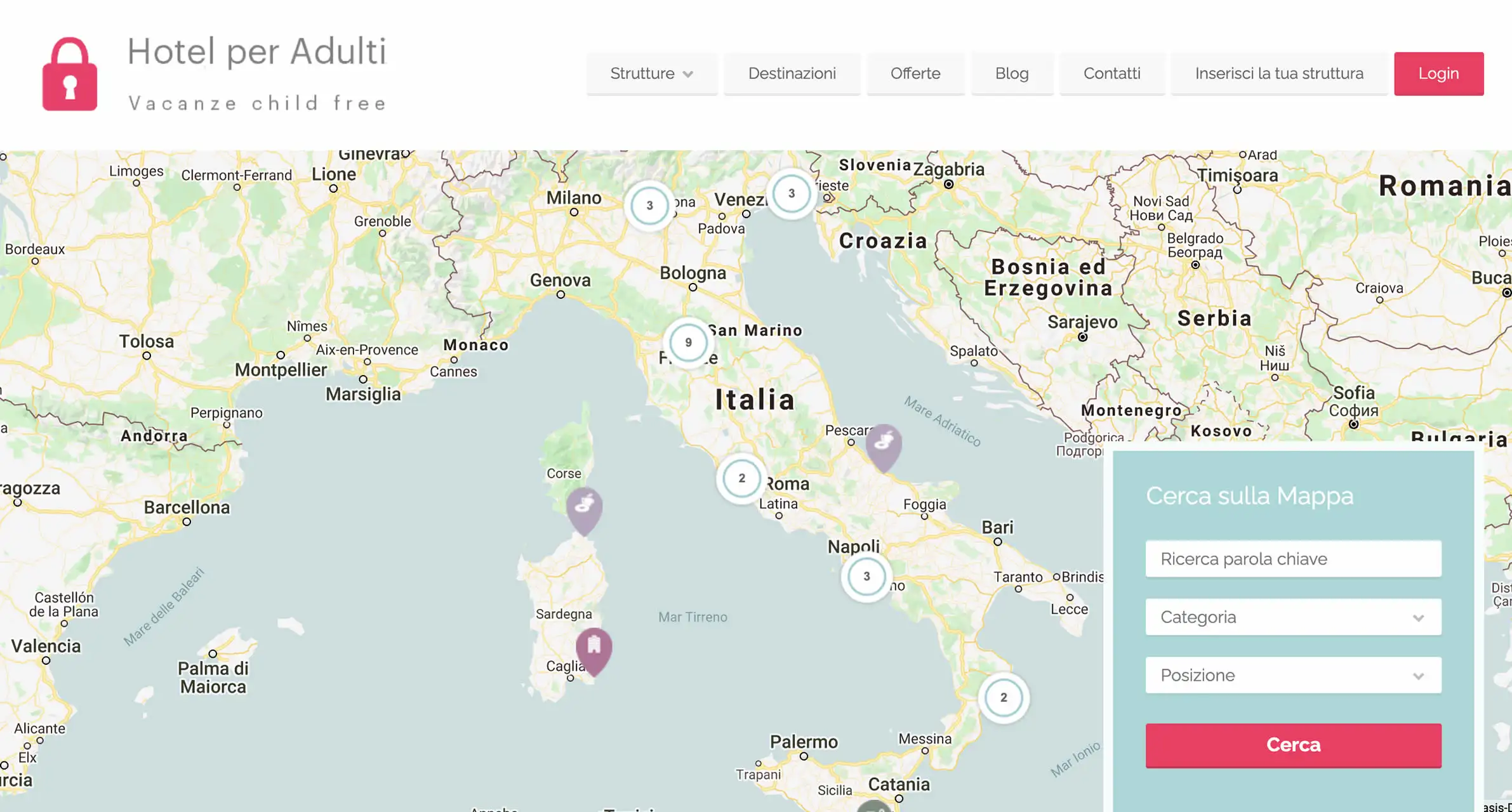Open the cluster marker 2 in Calabria
The height and width of the screenshot is (812, 1512).
tap(1004, 697)
